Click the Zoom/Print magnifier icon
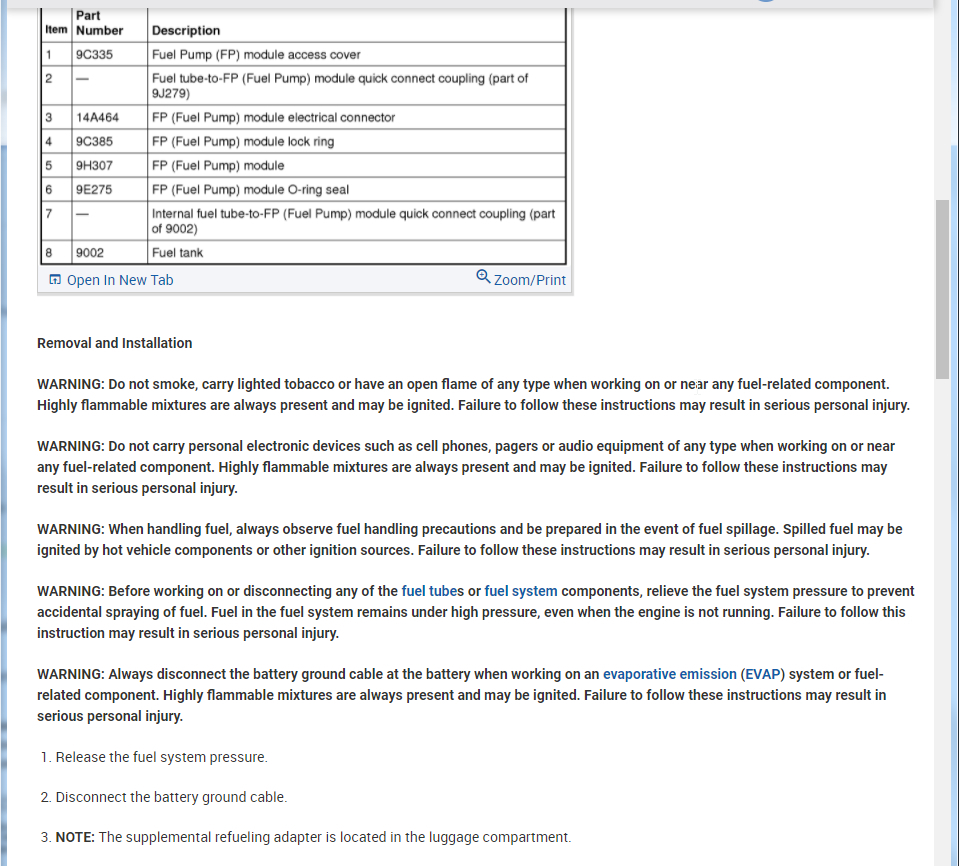The height and width of the screenshot is (866, 959). (483, 277)
